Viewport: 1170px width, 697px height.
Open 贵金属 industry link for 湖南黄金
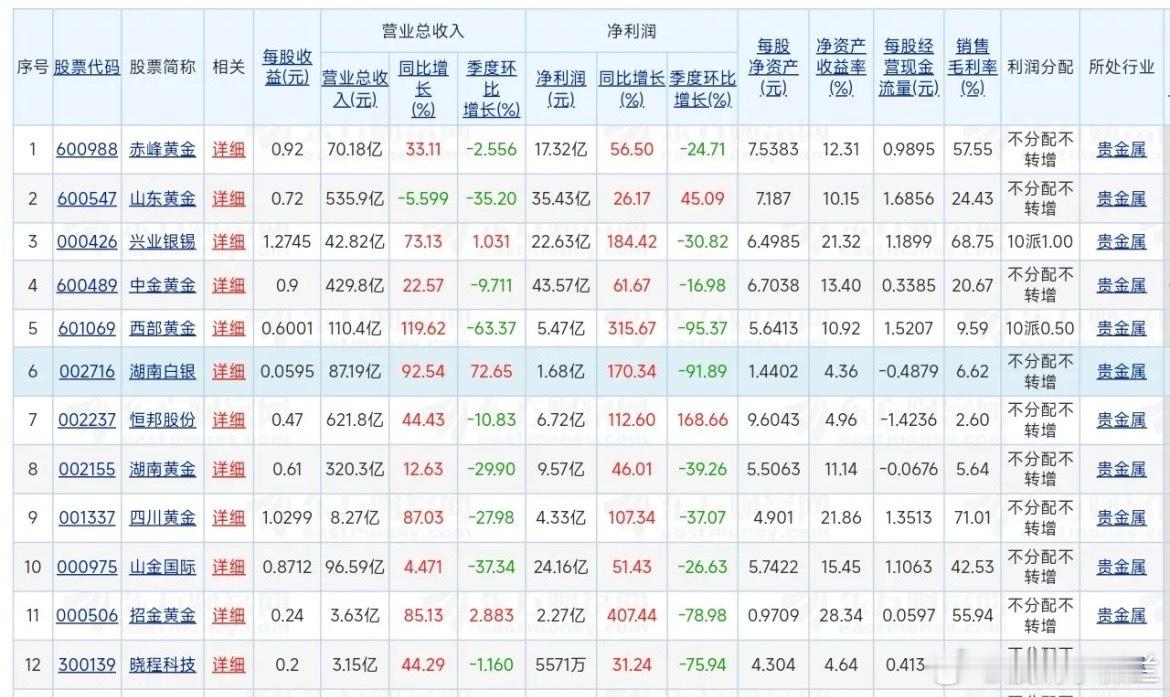click(1121, 469)
